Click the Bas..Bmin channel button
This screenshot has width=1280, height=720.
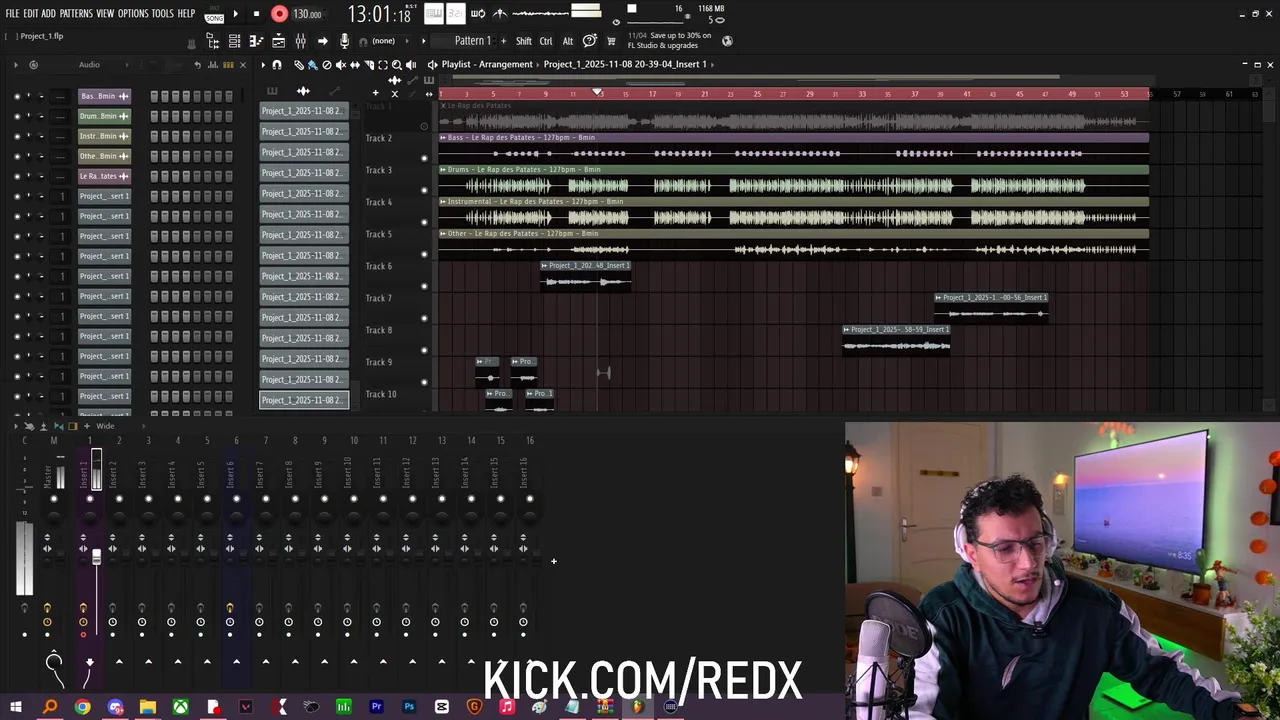pyautogui.click(x=104, y=96)
